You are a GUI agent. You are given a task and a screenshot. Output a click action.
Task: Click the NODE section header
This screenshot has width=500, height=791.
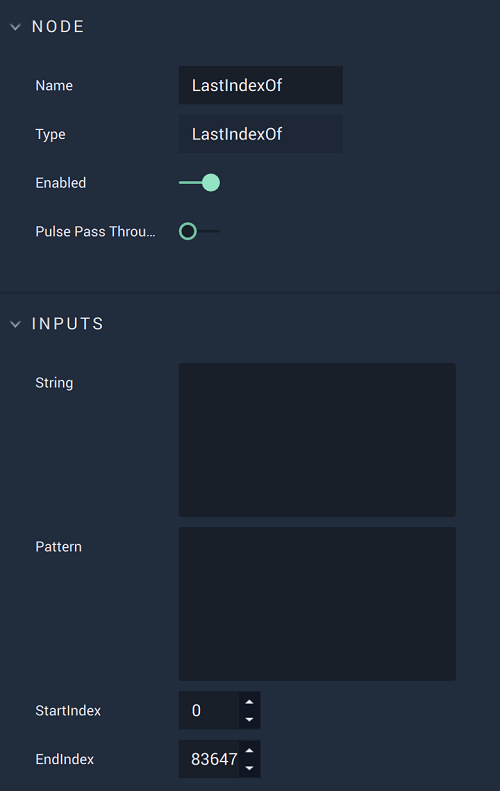[x=58, y=27]
